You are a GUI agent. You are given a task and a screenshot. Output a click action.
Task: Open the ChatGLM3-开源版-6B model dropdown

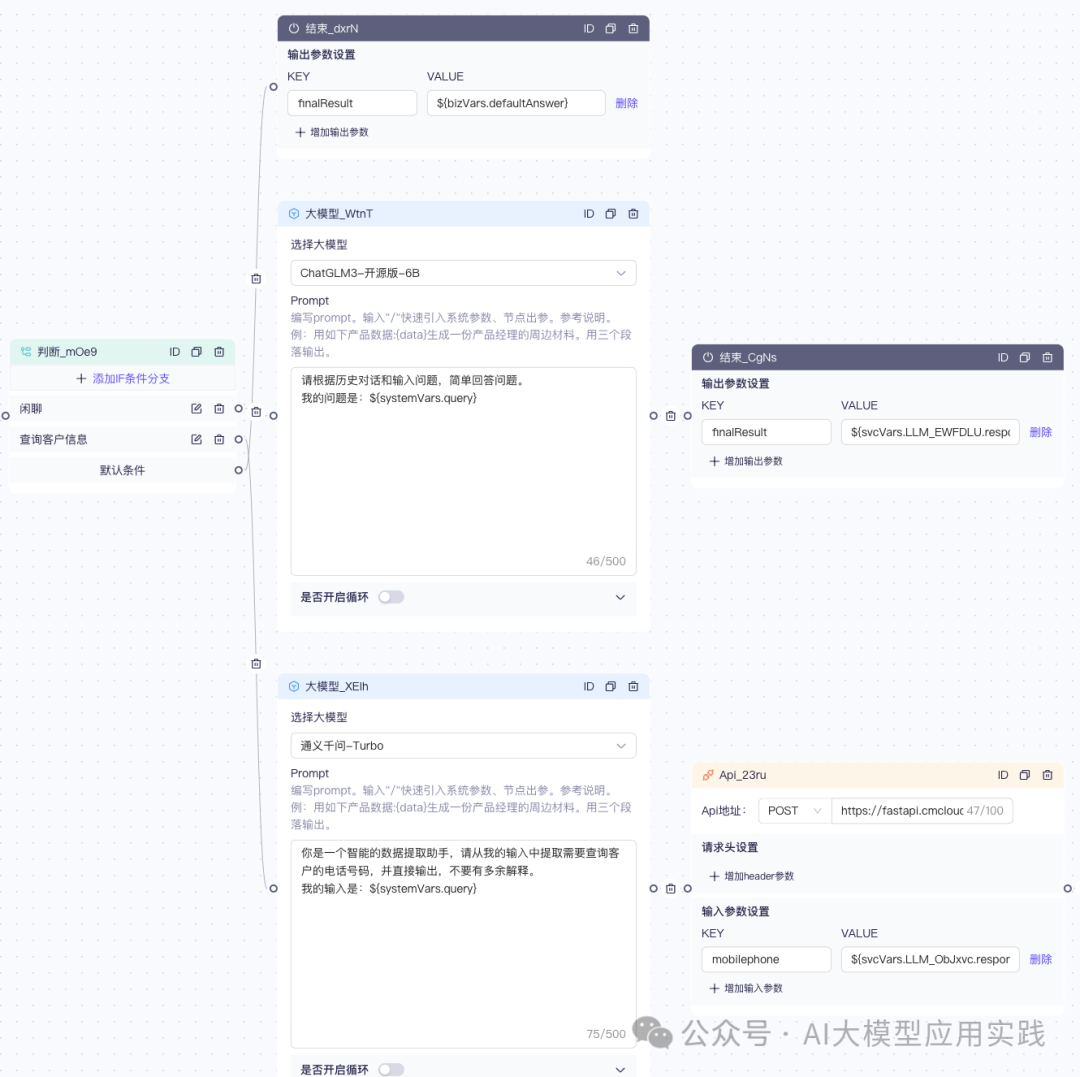click(463, 273)
